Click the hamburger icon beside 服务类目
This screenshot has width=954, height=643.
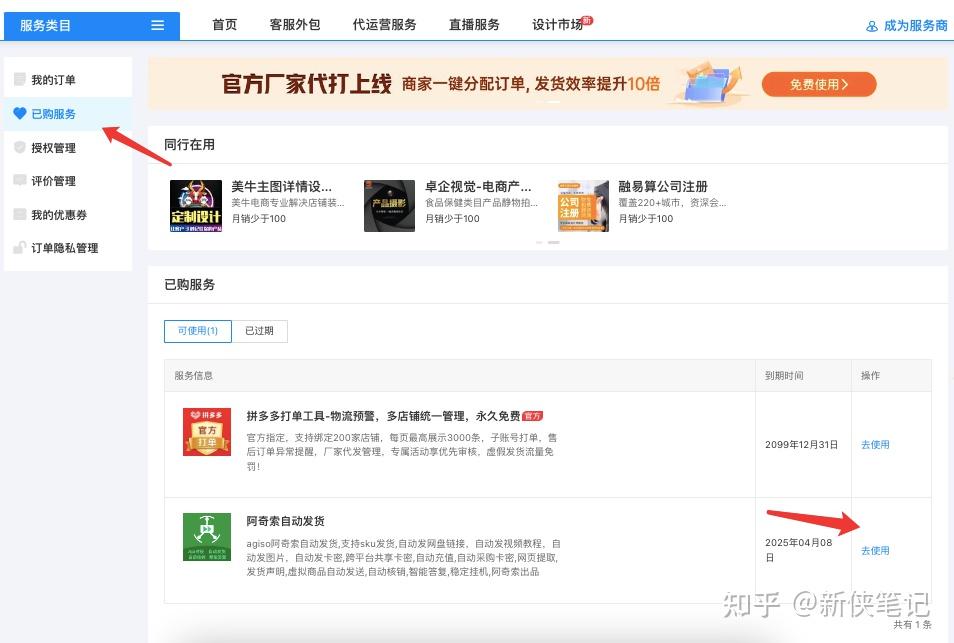point(158,26)
